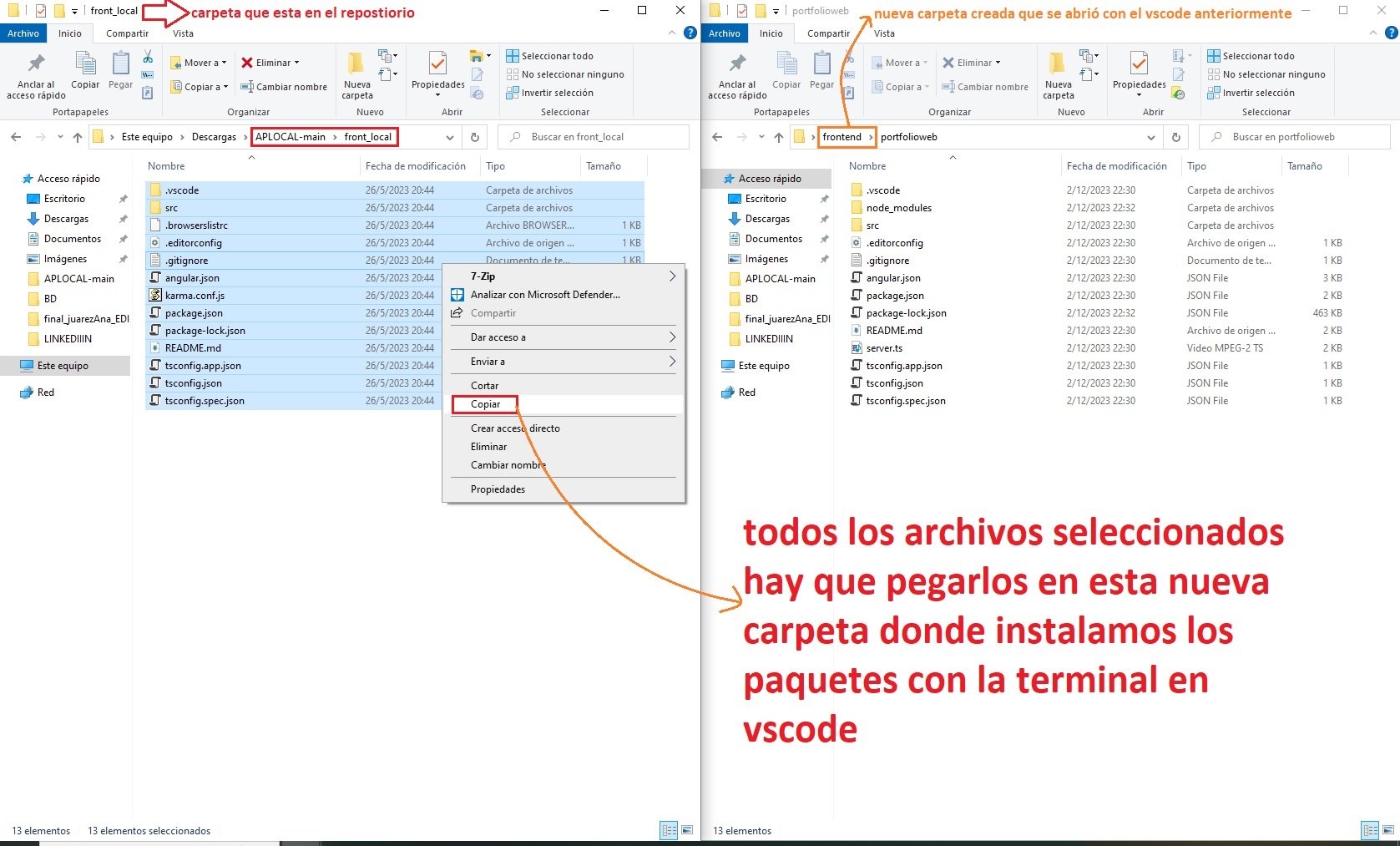Open LINKEDIIIN in portfolioweb navigation pane
This screenshot has width=1400, height=846.
(769, 339)
